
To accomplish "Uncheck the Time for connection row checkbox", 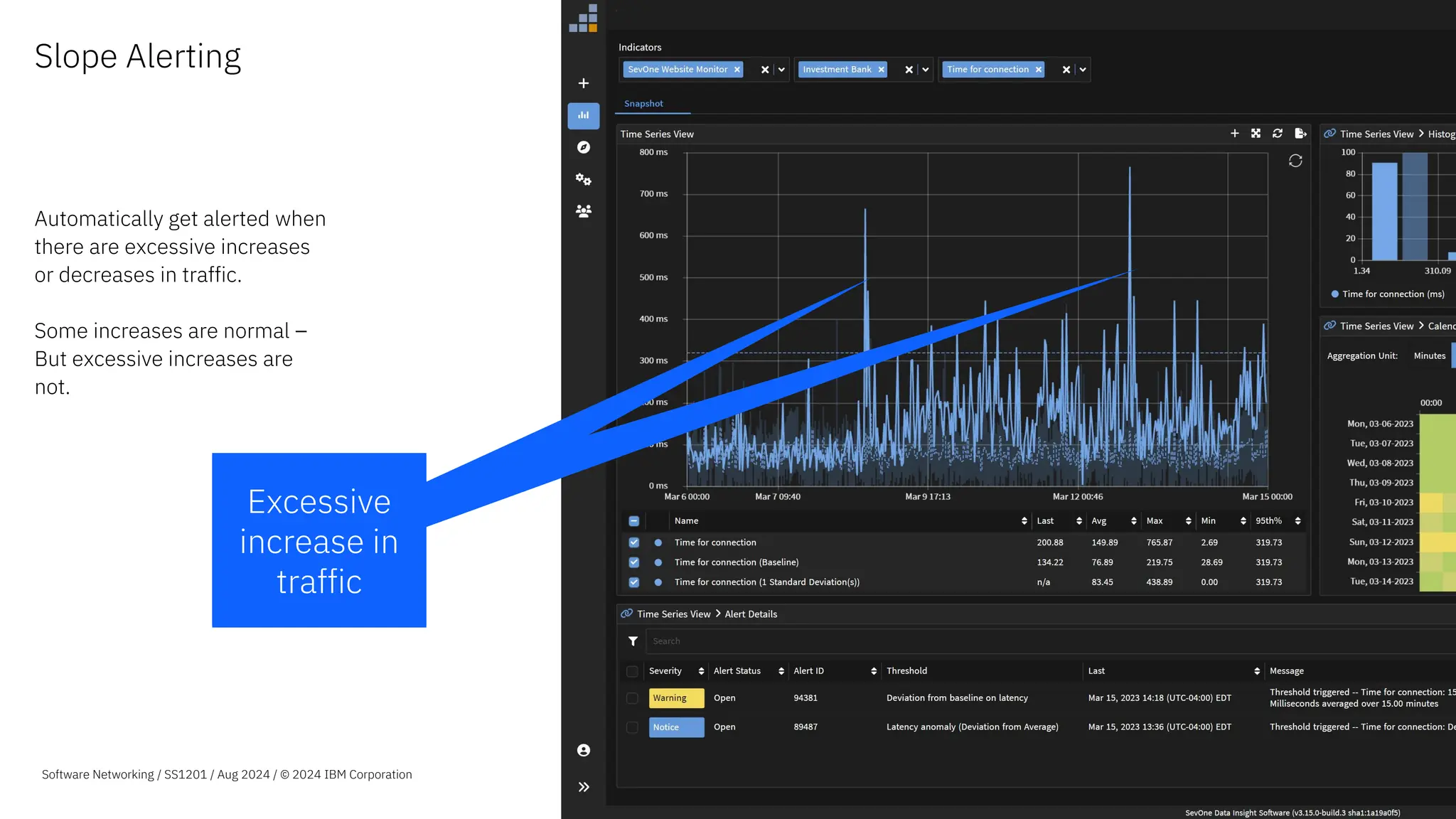I will pos(633,542).
